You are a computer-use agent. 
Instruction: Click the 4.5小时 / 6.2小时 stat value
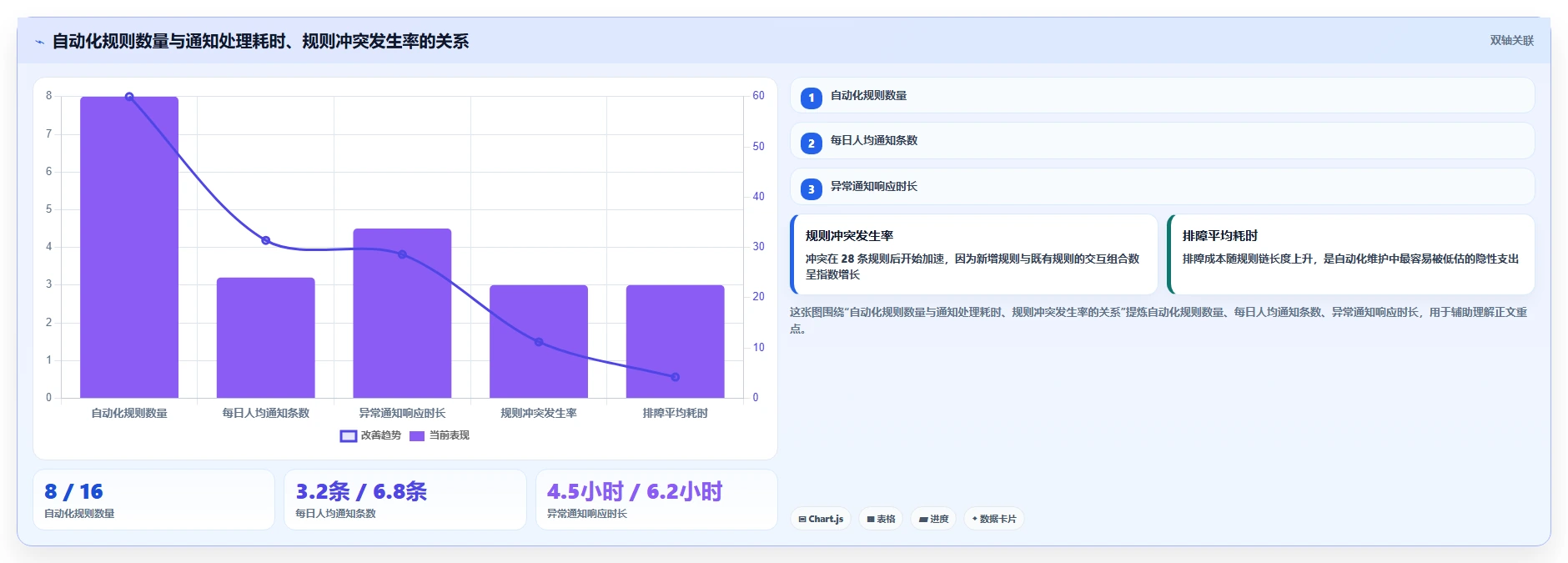pyautogui.click(x=635, y=491)
